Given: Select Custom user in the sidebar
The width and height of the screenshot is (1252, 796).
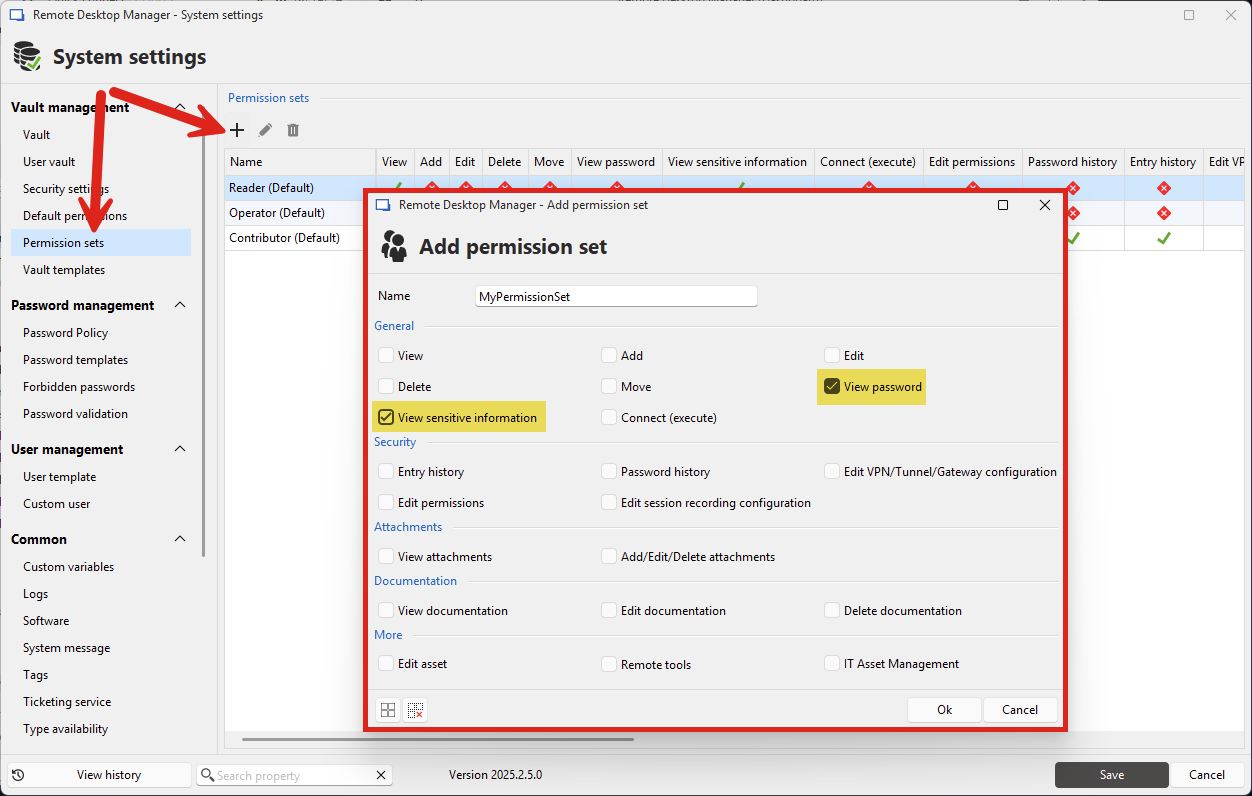Looking at the screenshot, I should click(x=57, y=504).
